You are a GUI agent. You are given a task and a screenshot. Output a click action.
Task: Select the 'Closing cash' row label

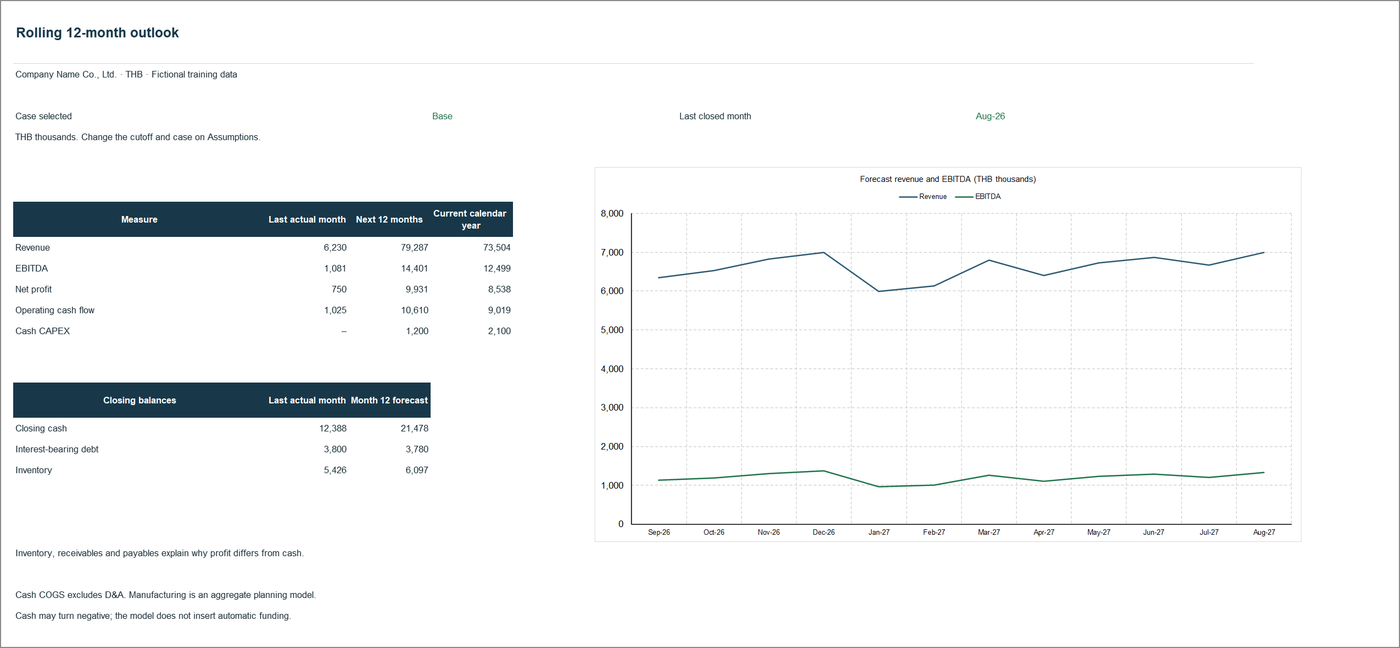pyautogui.click(x=41, y=428)
